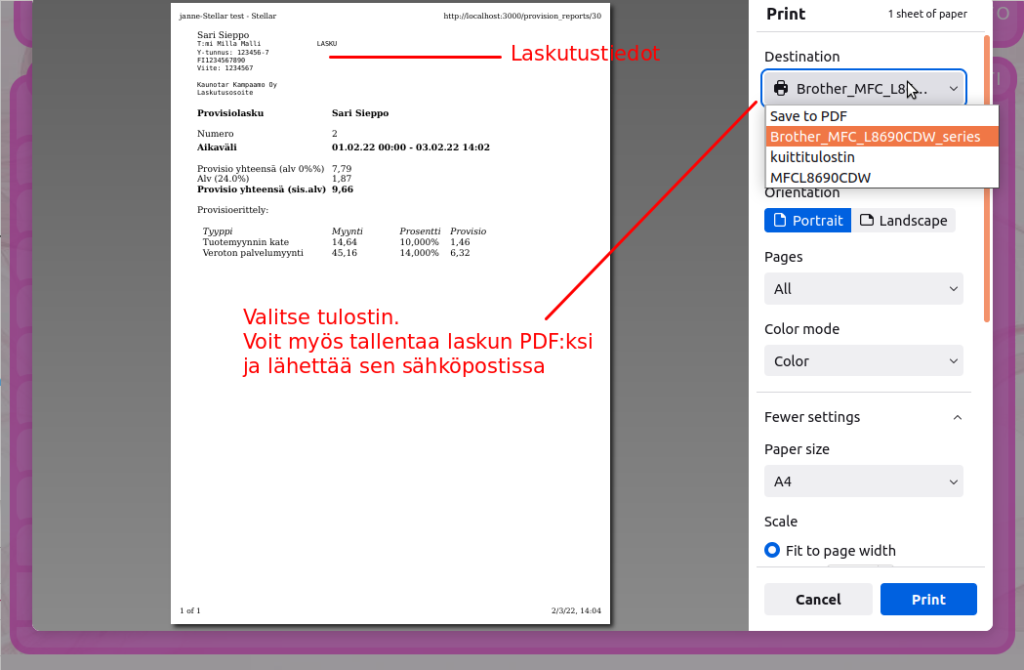
Task: Enable Fit to page width scaling
Action: coord(772,550)
